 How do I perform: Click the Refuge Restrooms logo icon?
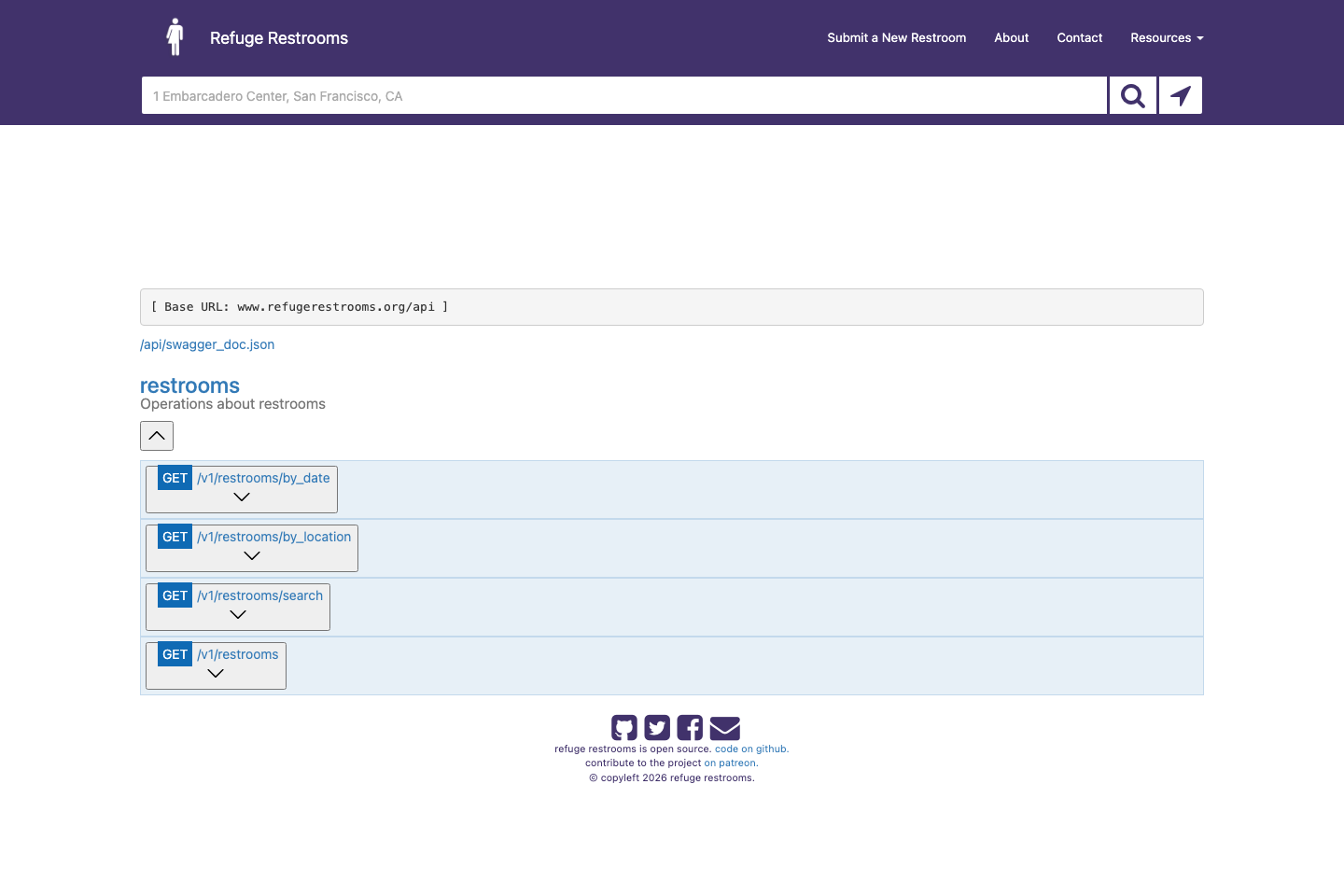[x=175, y=37]
